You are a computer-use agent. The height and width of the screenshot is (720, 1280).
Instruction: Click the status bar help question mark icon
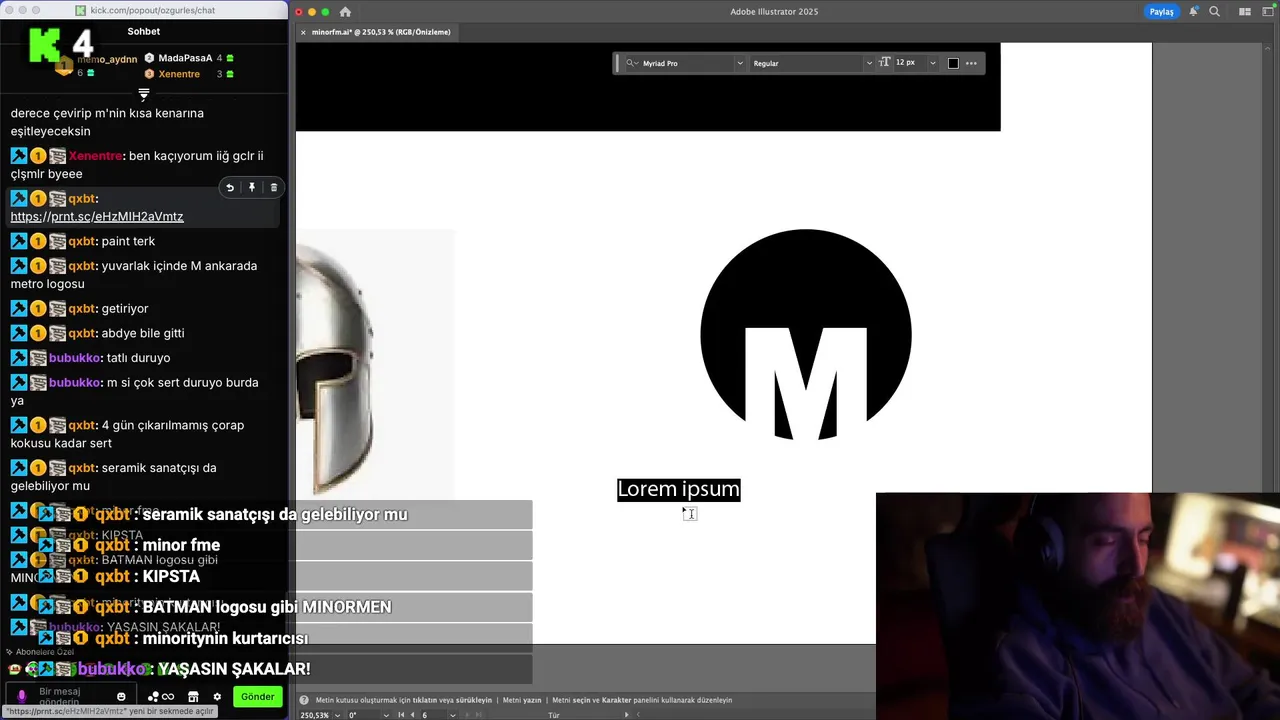point(304,700)
